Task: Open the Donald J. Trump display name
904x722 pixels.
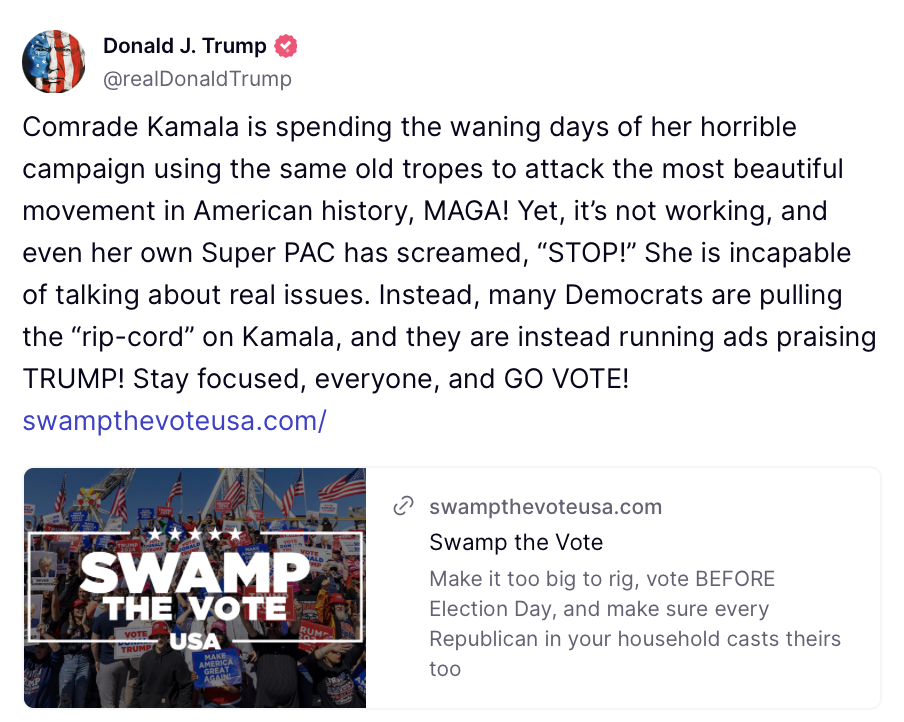Action: click(184, 46)
